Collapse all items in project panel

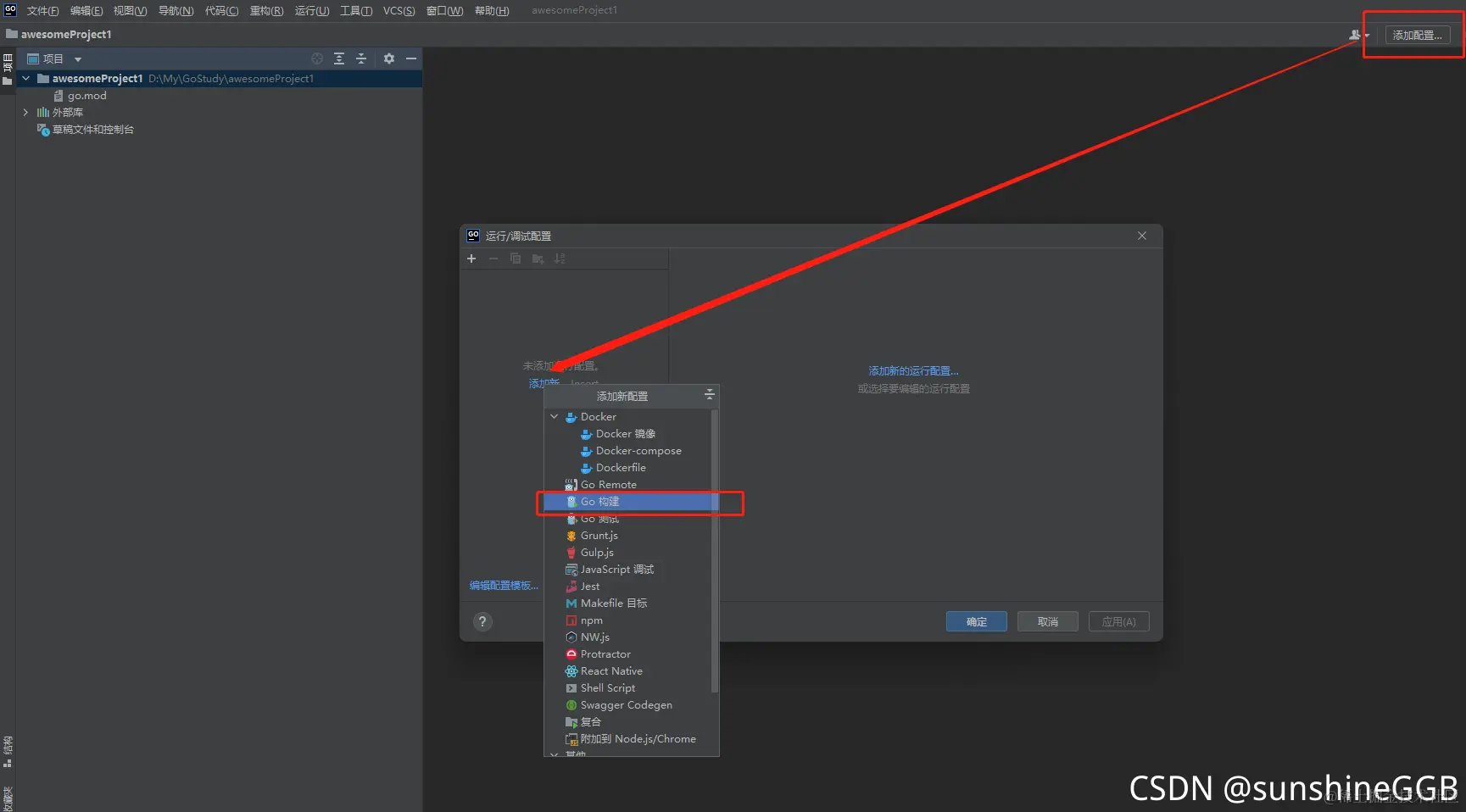[361, 58]
